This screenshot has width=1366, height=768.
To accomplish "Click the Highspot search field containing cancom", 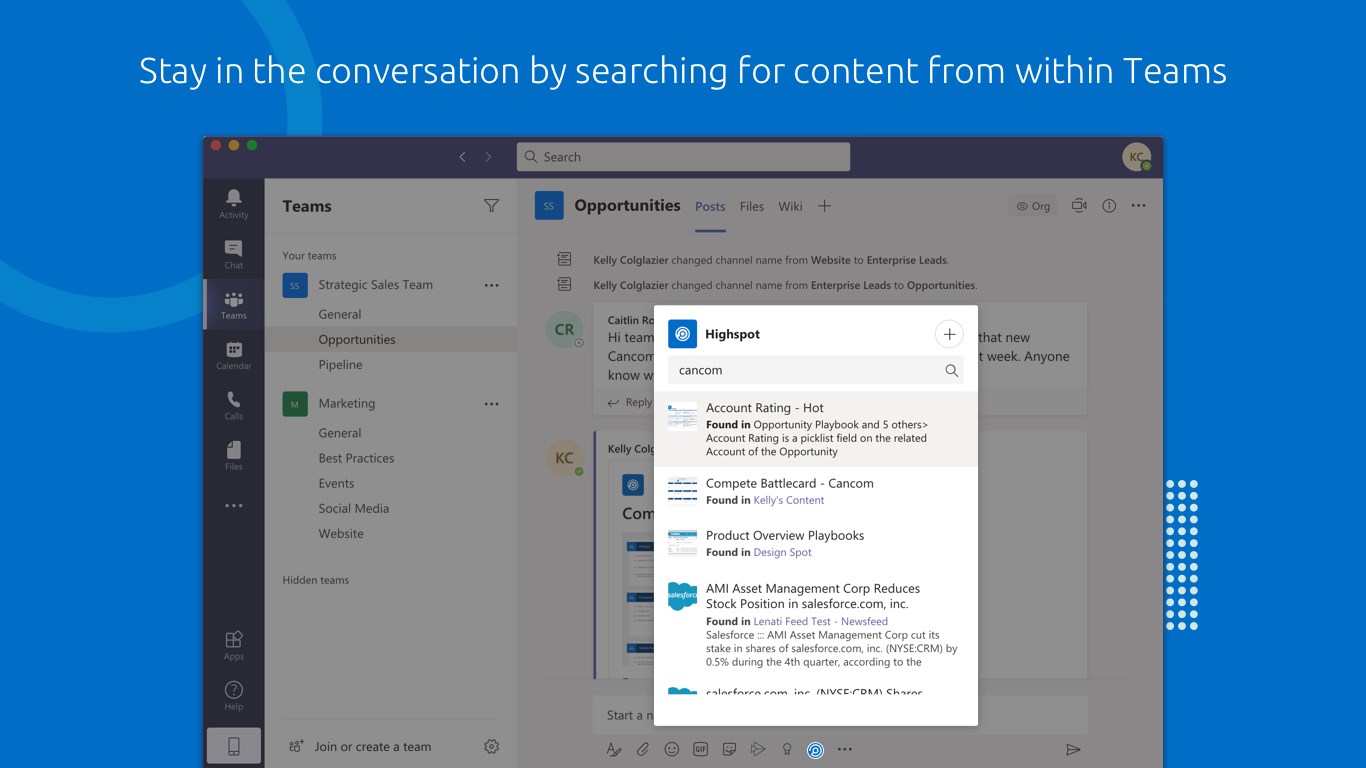I will pyautogui.click(x=815, y=370).
